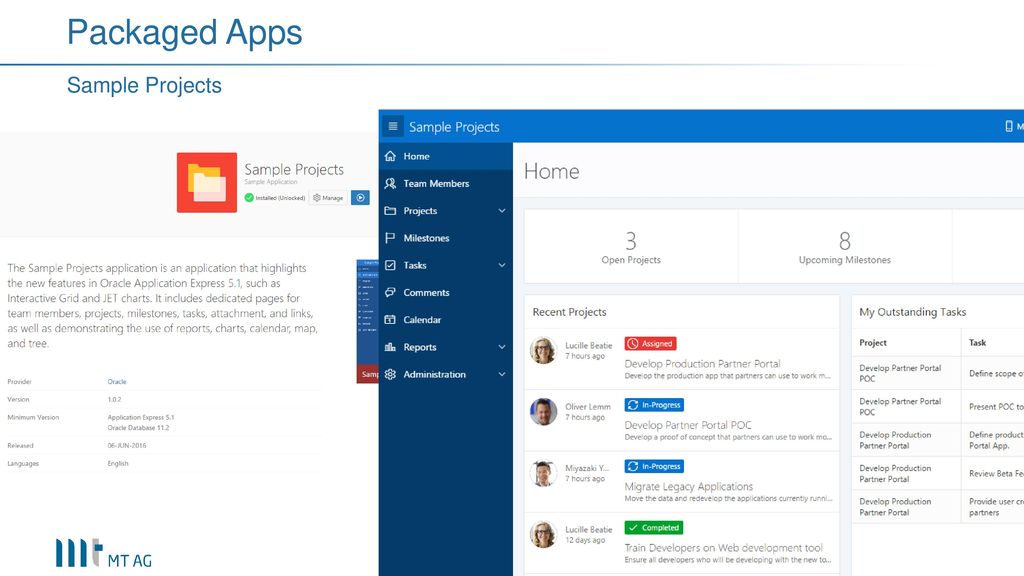The image size is (1024, 576).
Task: Click the small app screenshot thumbnail
Action: [367, 321]
